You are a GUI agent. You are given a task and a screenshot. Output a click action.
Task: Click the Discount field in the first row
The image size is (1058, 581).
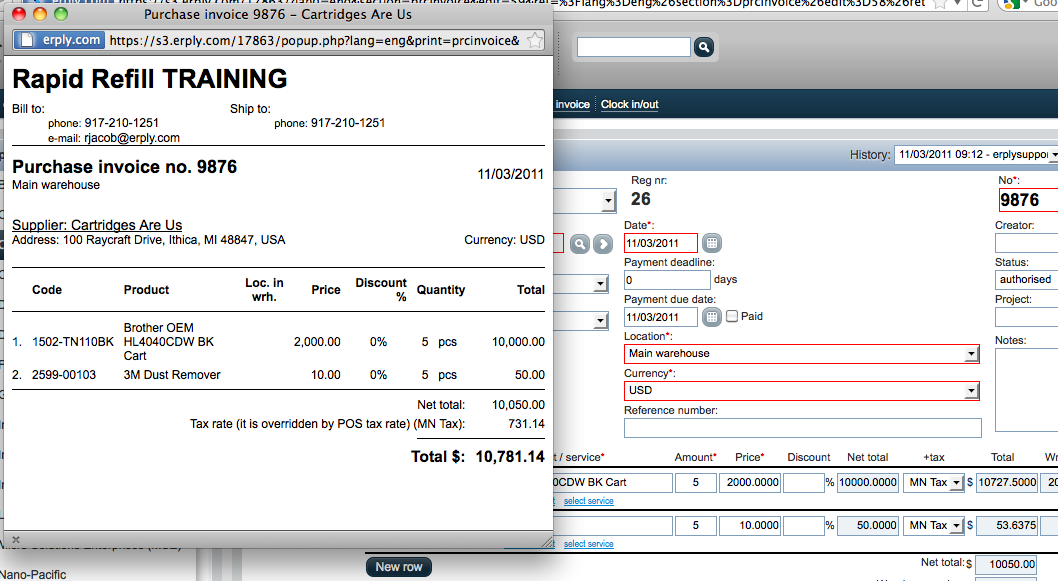coord(804,482)
